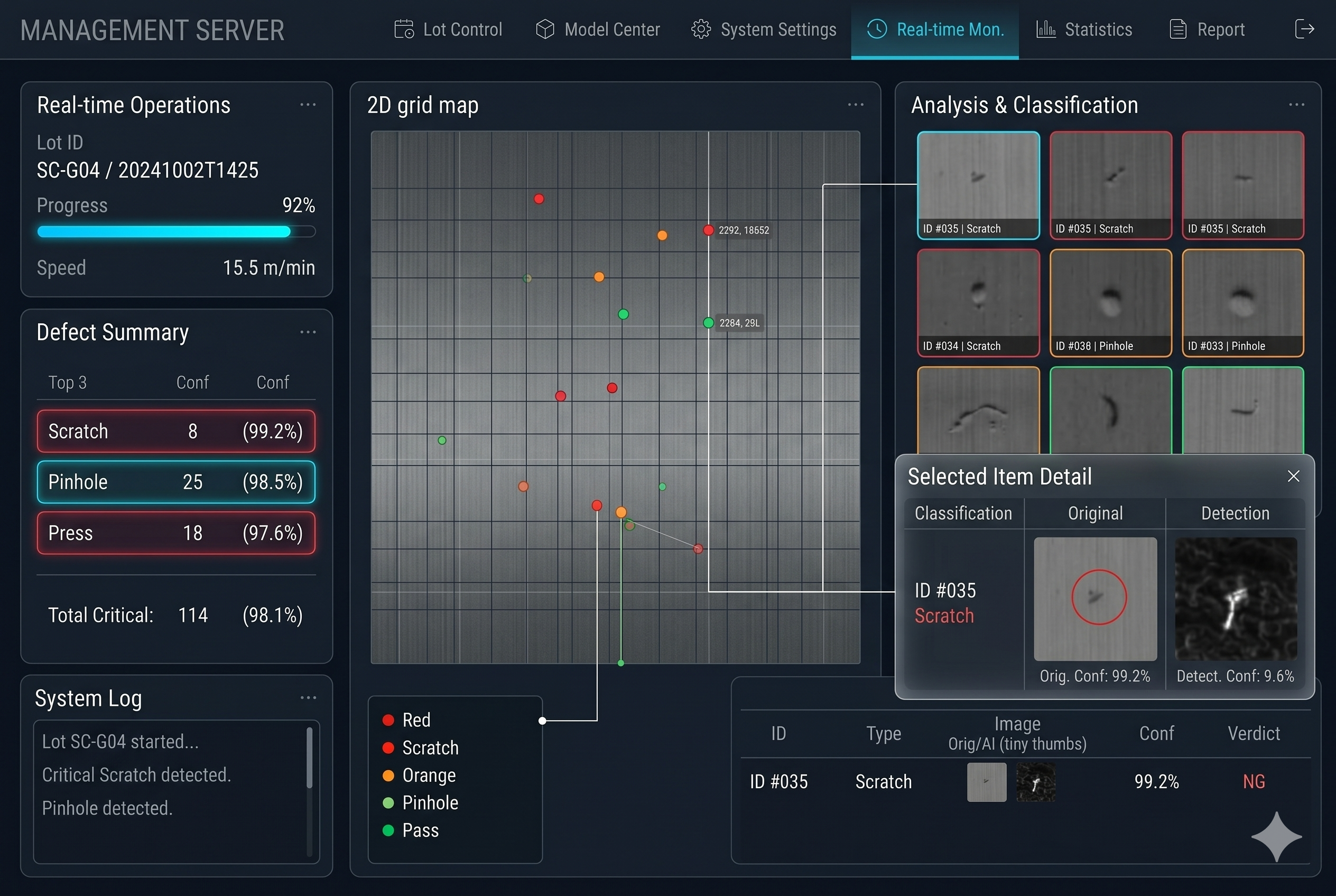Image resolution: width=1336 pixels, height=896 pixels.
Task: Close the Selected Item Detail popup
Action: (1293, 476)
